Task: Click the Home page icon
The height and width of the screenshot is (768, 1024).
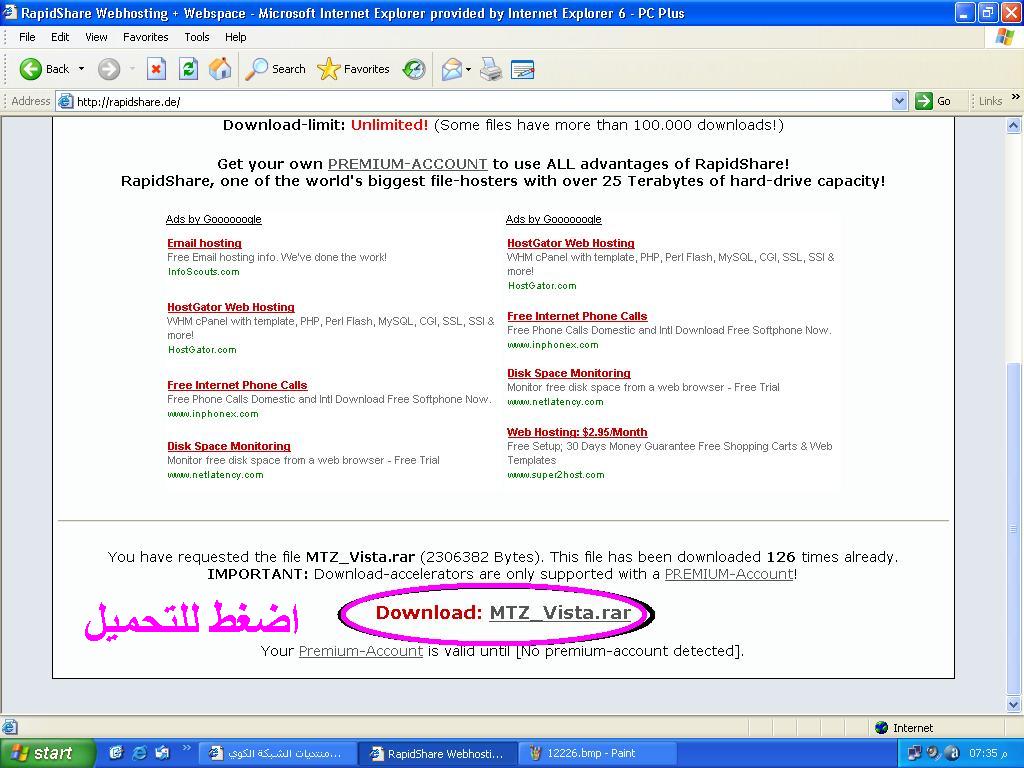Action: [x=220, y=69]
